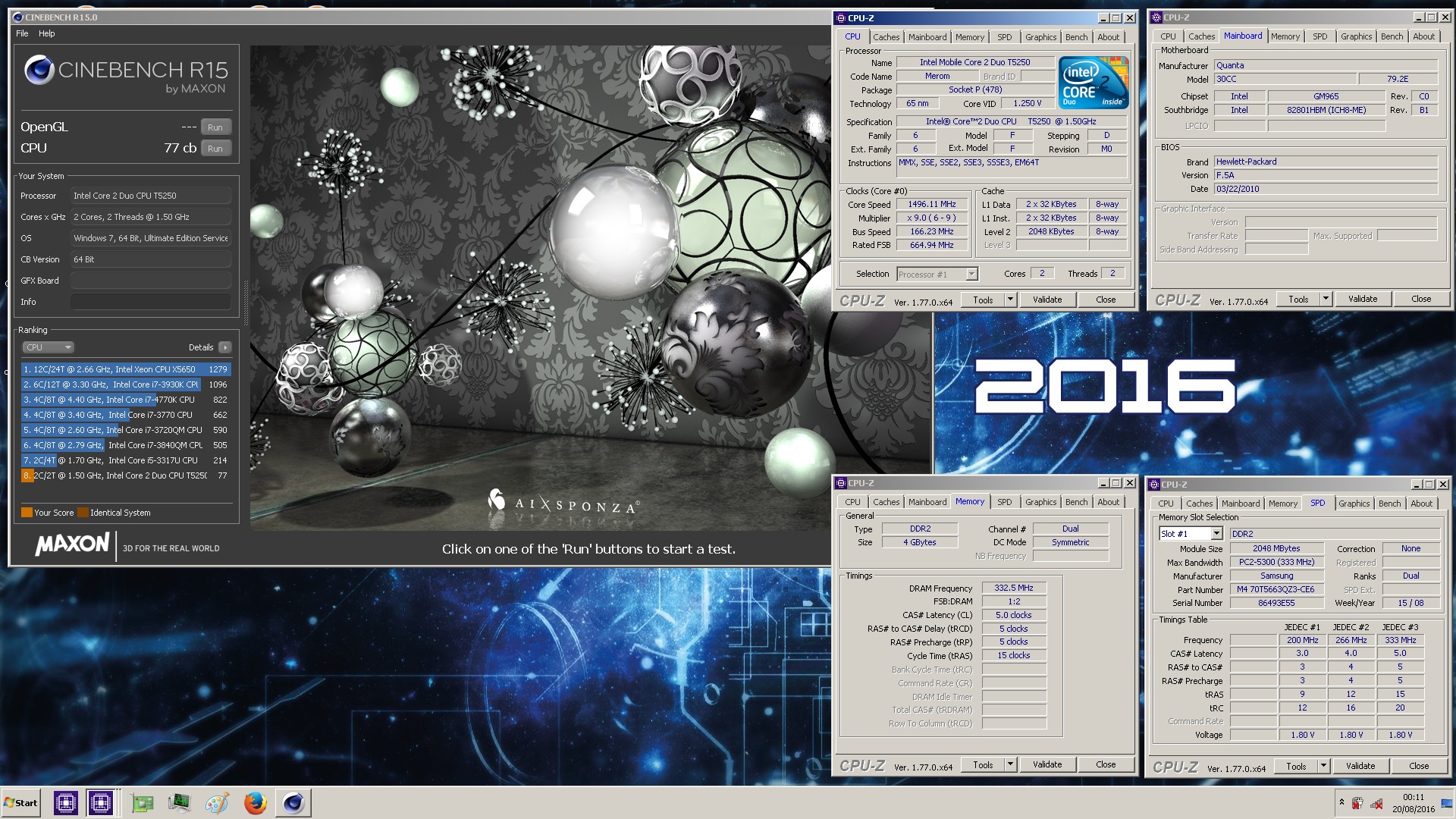
Task: Launch Firefox from the taskbar
Action: 255,802
